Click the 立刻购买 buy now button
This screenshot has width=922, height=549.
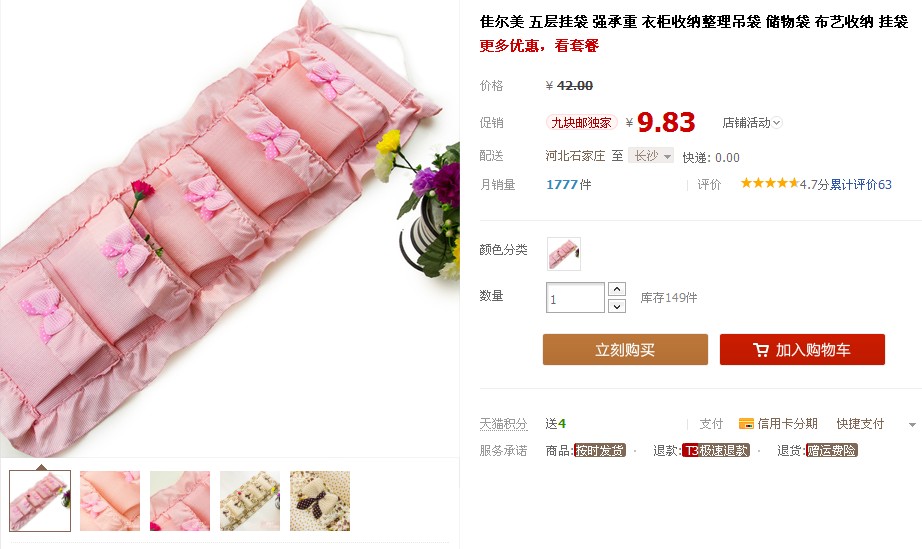click(625, 350)
